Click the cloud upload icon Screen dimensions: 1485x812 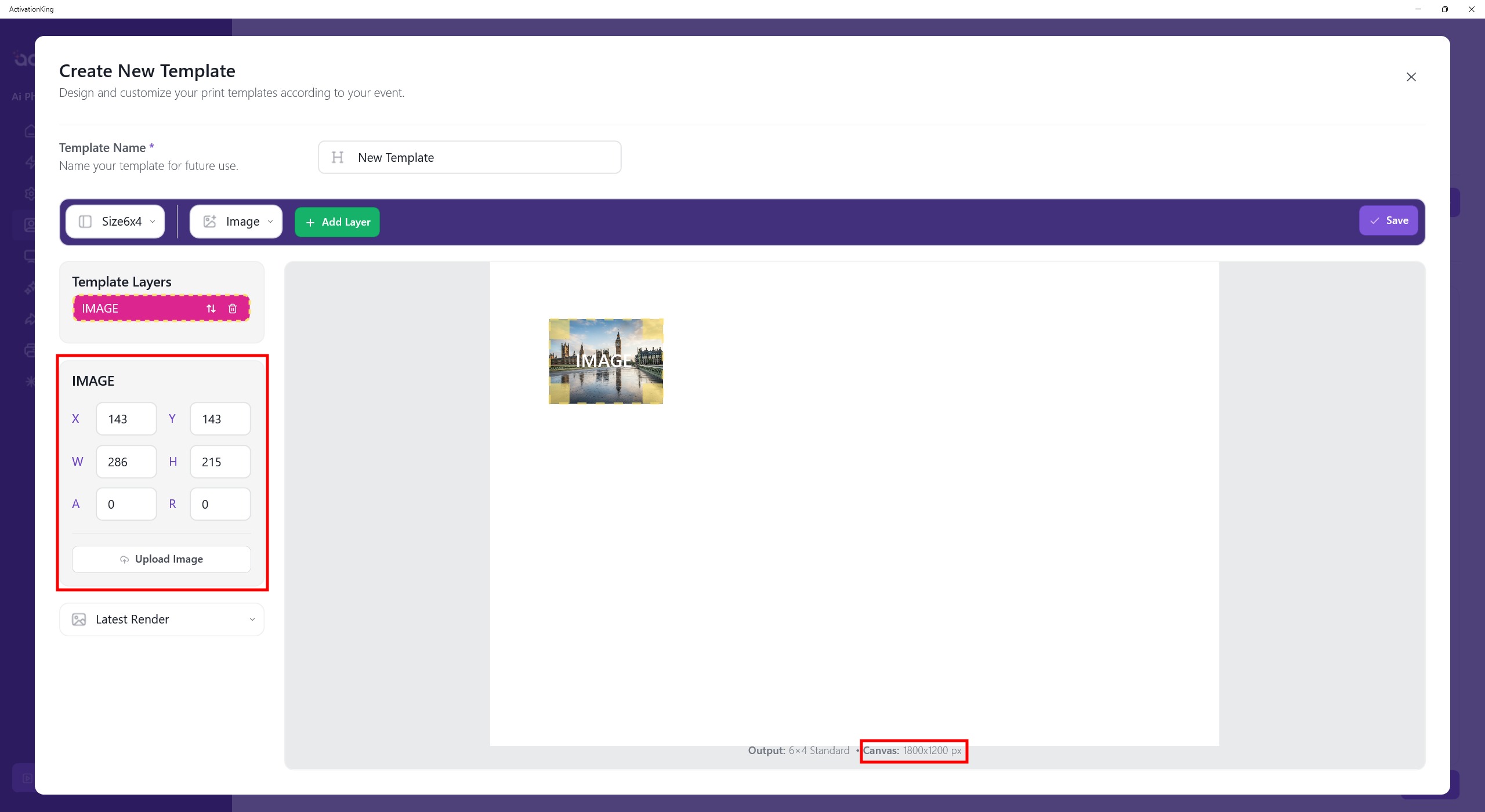(x=124, y=559)
